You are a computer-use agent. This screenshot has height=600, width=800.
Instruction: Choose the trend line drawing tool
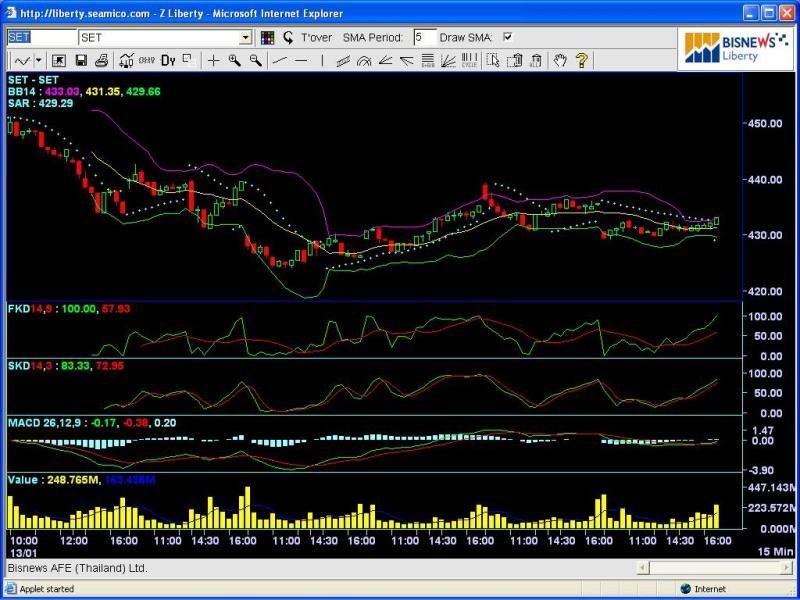click(x=280, y=61)
